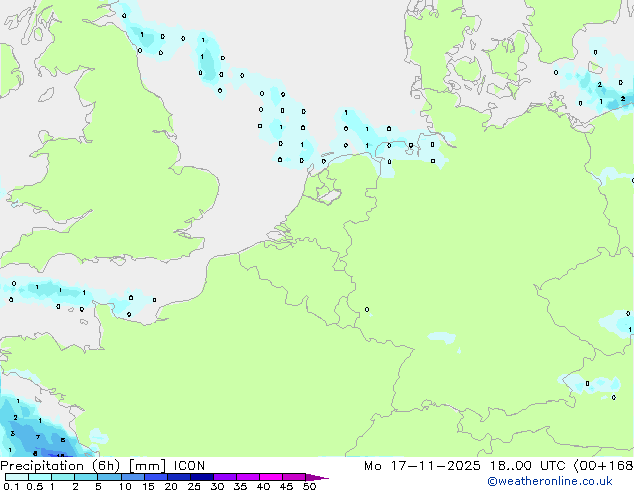Click the date 'Mo 17-11-2025'
This screenshot has height=490, width=634.
[422, 466]
